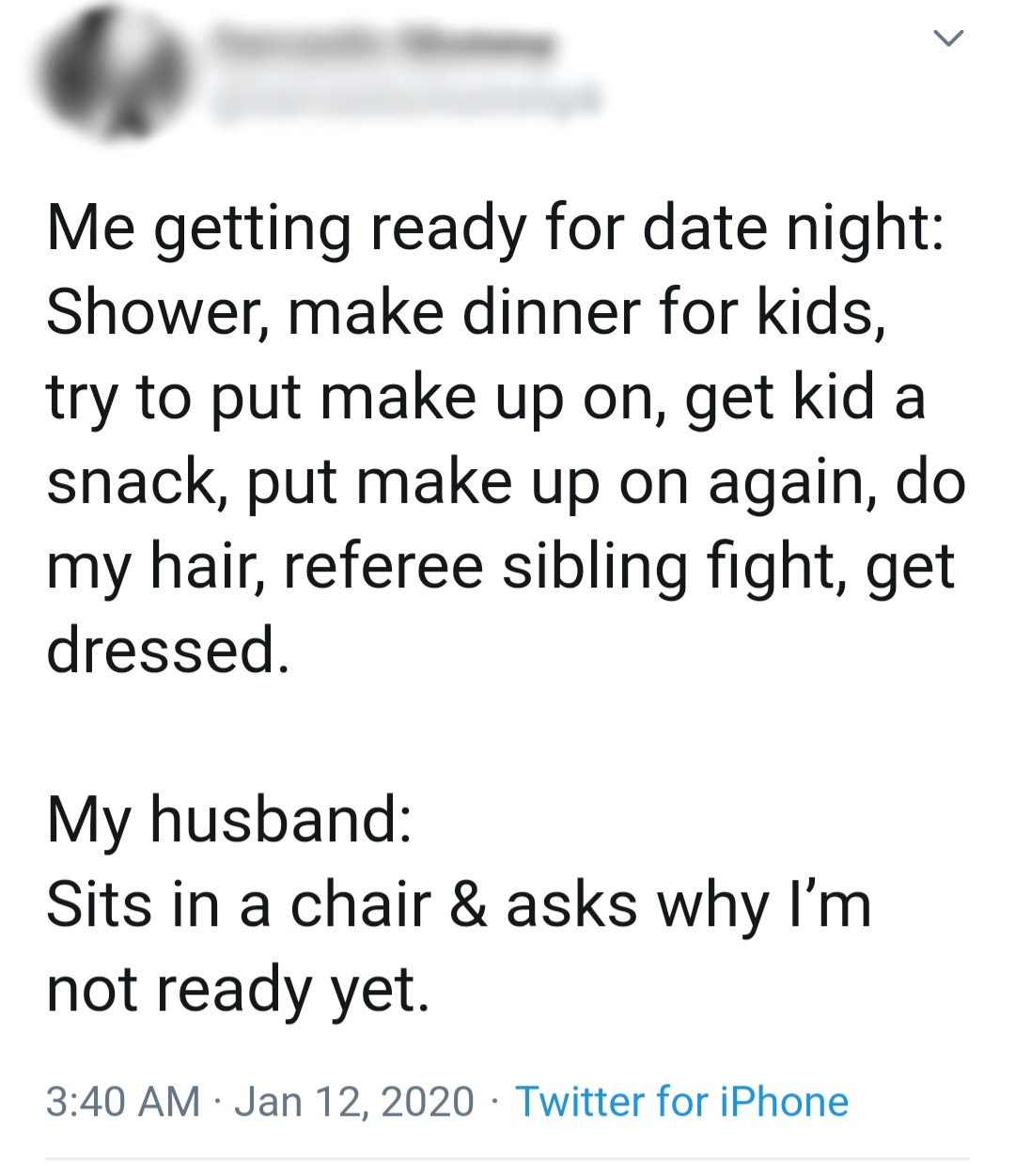Open the blurred display name profile link
This screenshot has width=1015, height=1176.
point(383,42)
